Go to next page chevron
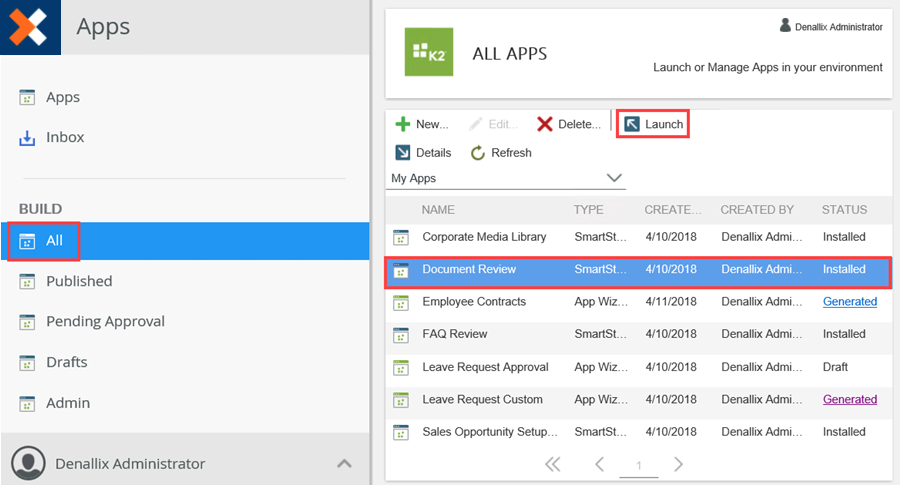The width and height of the screenshot is (900, 485). click(678, 464)
